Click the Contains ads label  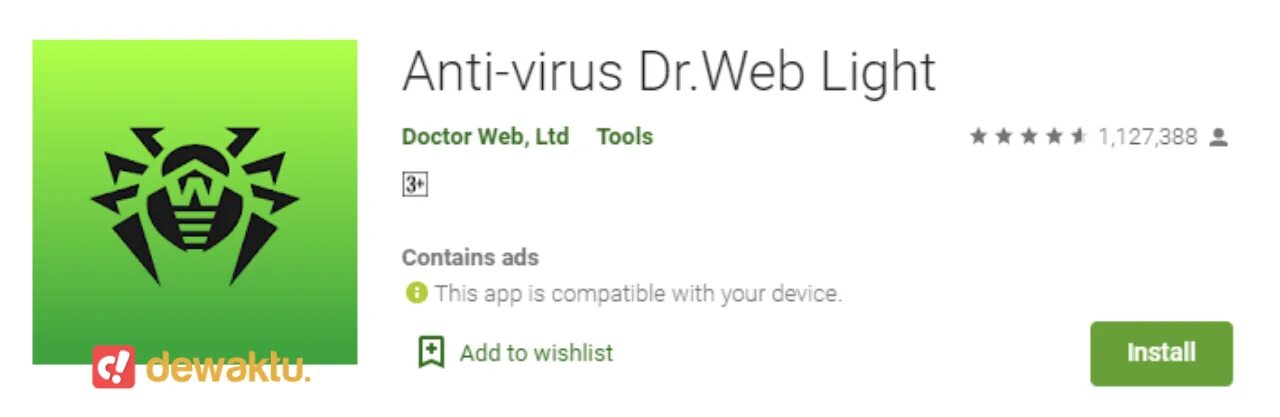[470, 258]
